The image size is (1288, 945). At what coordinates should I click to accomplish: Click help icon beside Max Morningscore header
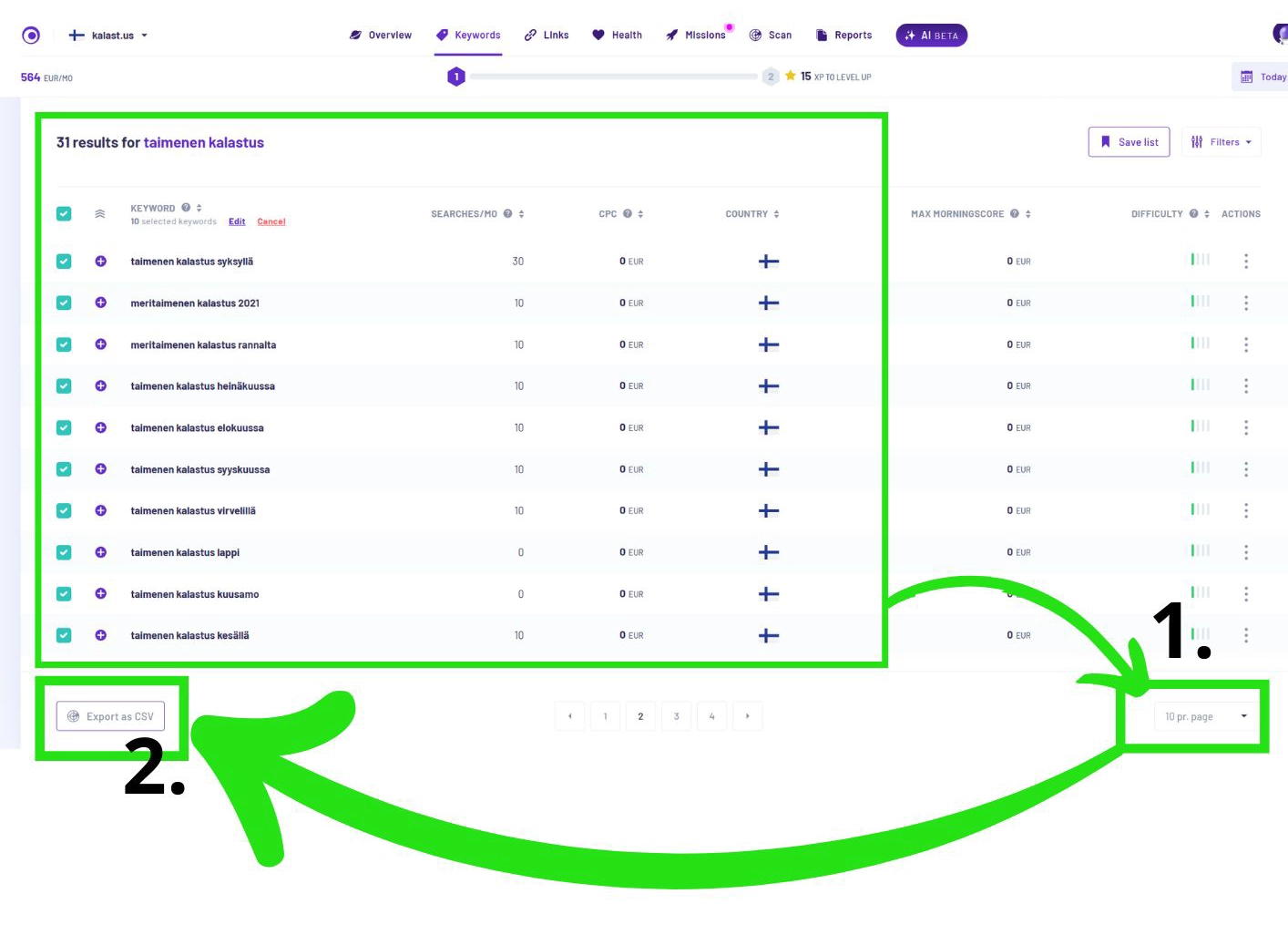[1014, 214]
